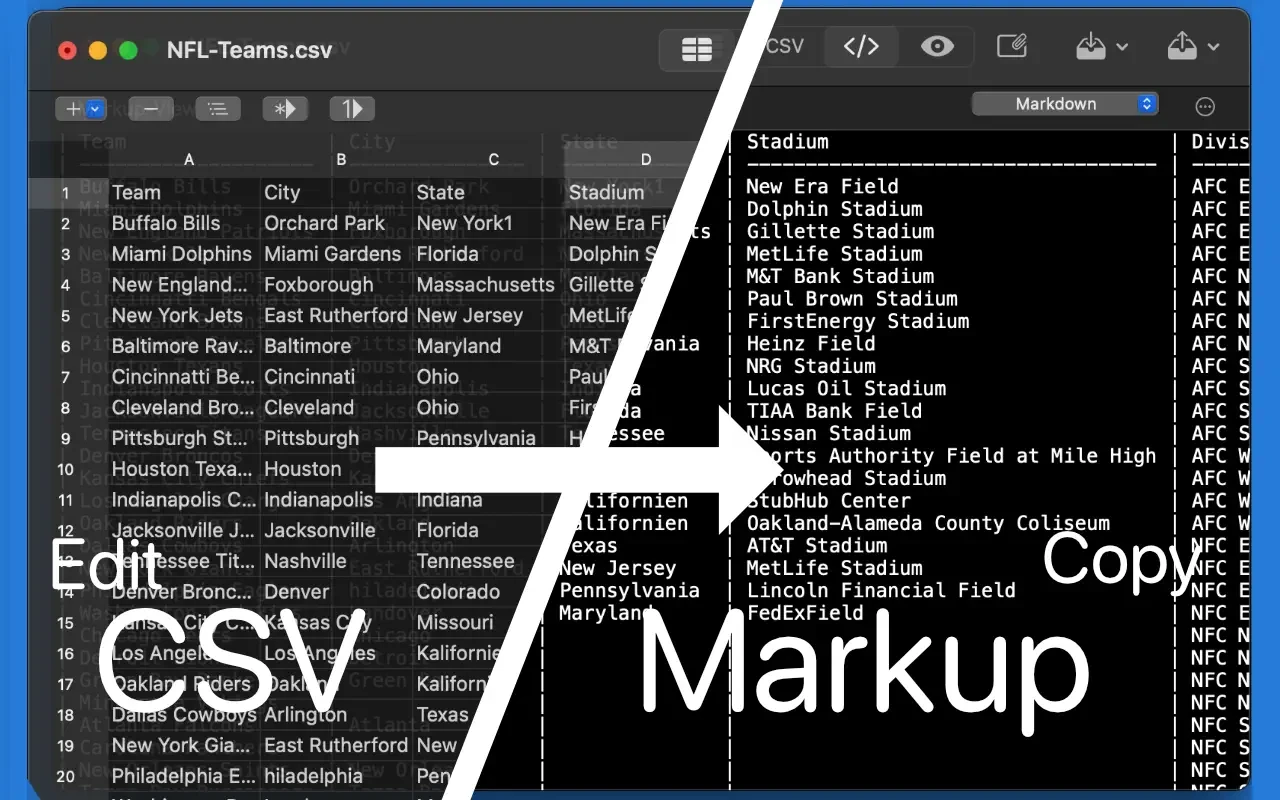Click the numbered arrow toolbar button

point(352,109)
